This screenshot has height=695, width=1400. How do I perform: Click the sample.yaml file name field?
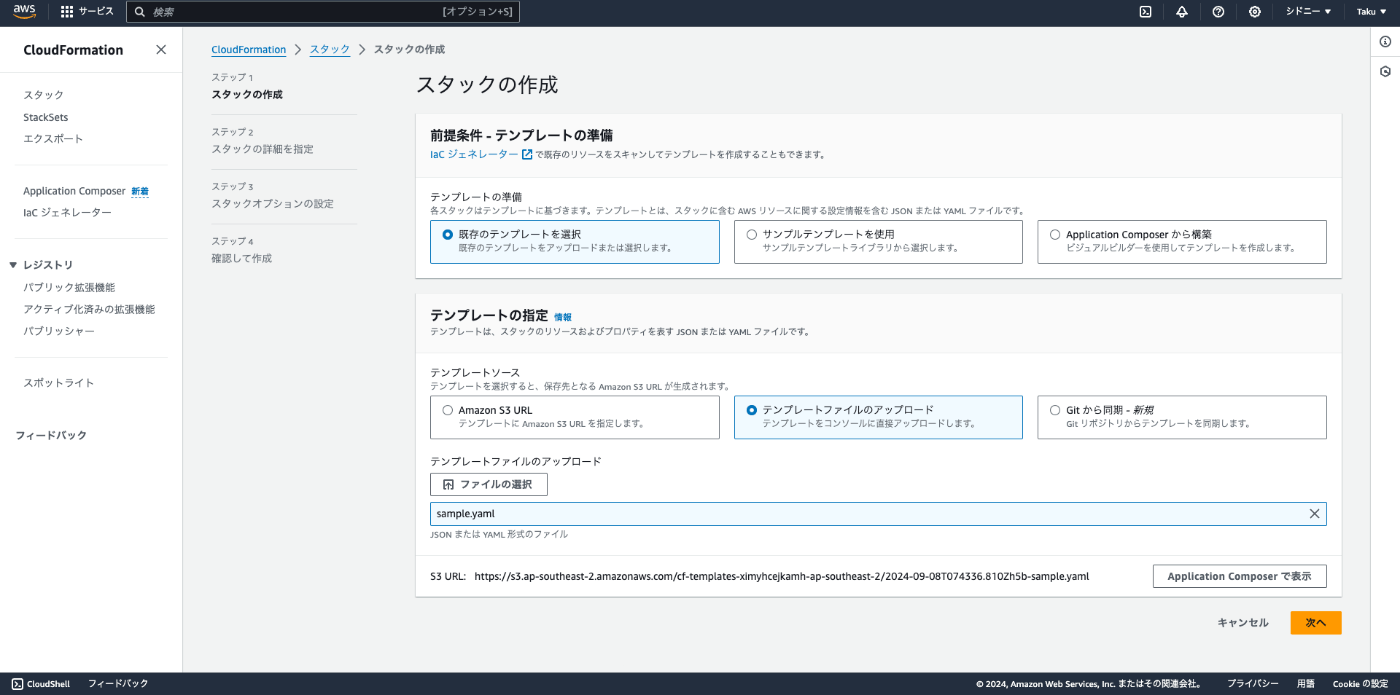[878, 514]
